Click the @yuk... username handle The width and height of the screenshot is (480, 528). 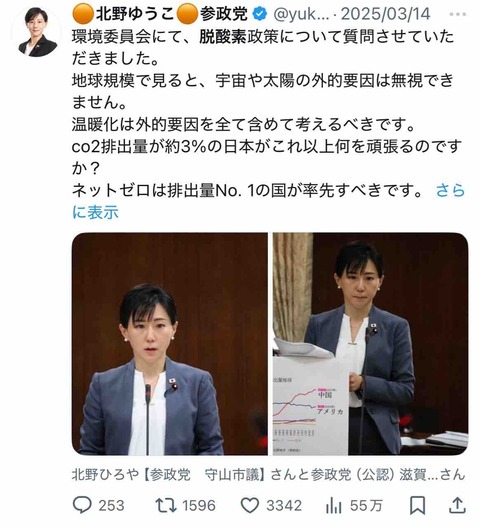(x=301, y=14)
